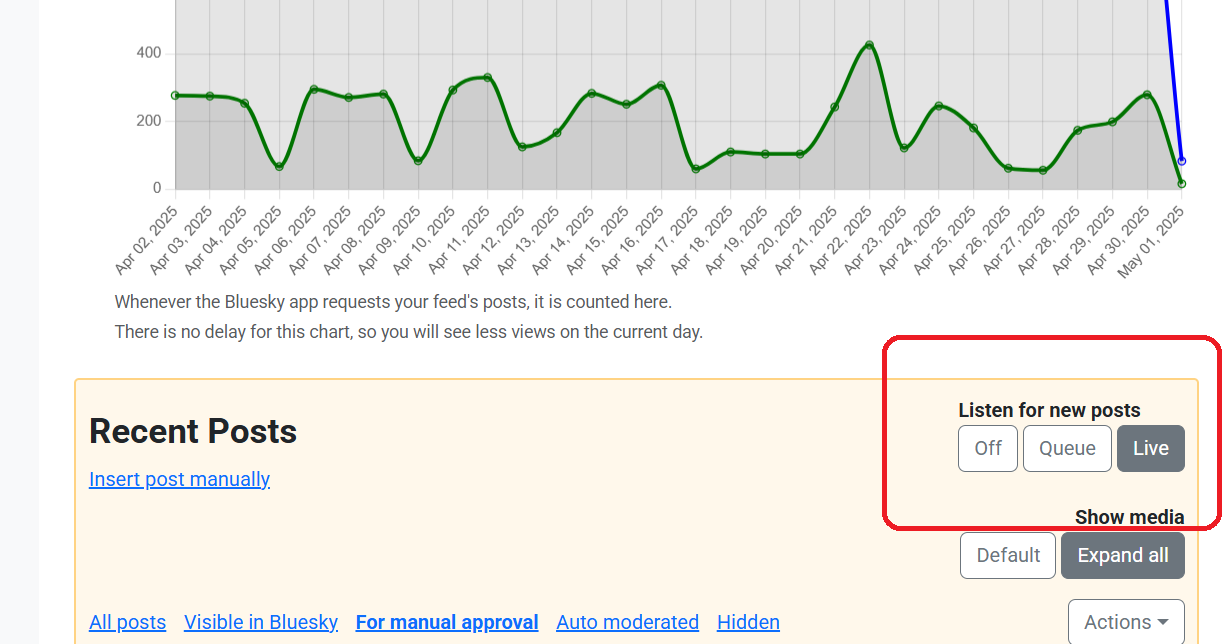Click the Apr 17 green data point
Screen dimensions: 1226x644
695,169
